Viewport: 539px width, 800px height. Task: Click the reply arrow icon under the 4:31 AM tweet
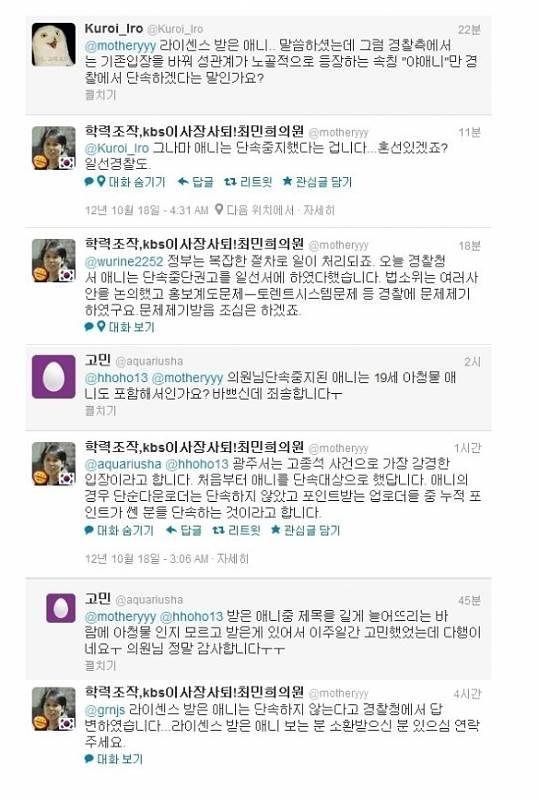pyautogui.click(x=183, y=182)
